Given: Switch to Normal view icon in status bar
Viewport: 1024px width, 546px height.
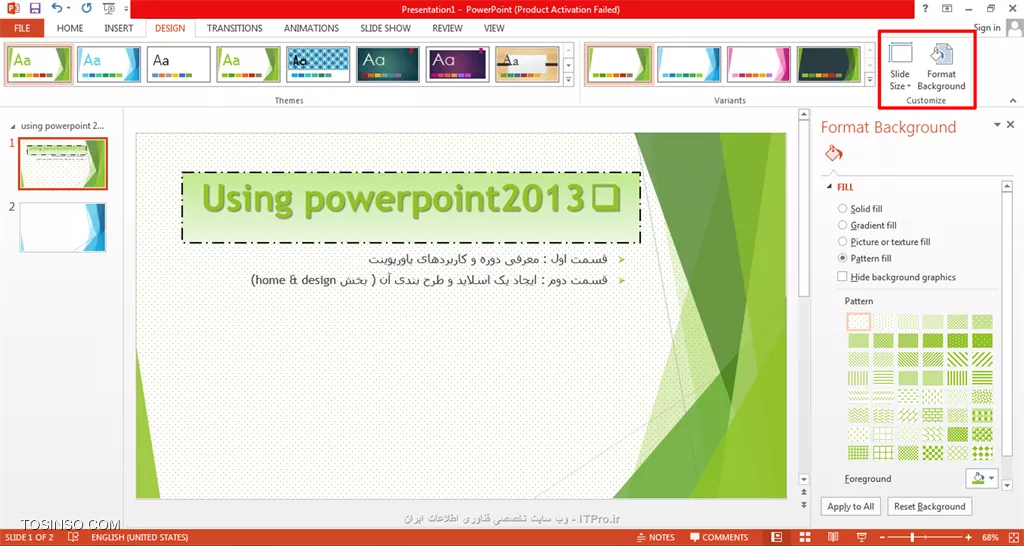Looking at the screenshot, I should click(x=776, y=537).
